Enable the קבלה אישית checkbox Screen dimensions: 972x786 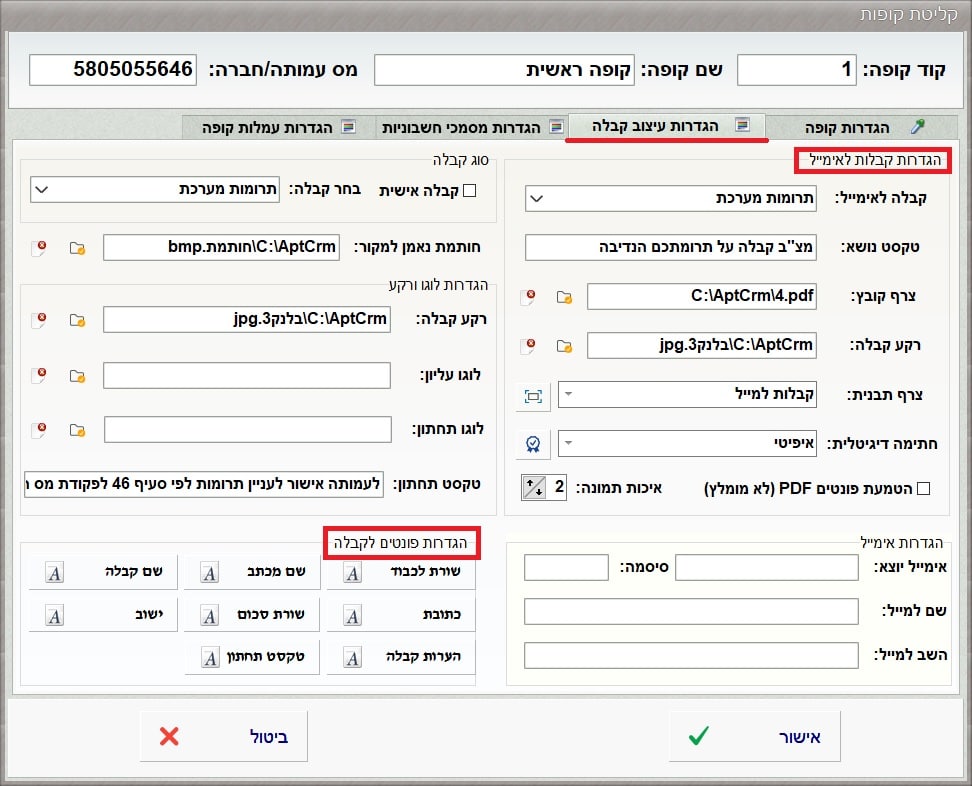coord(469,190)
